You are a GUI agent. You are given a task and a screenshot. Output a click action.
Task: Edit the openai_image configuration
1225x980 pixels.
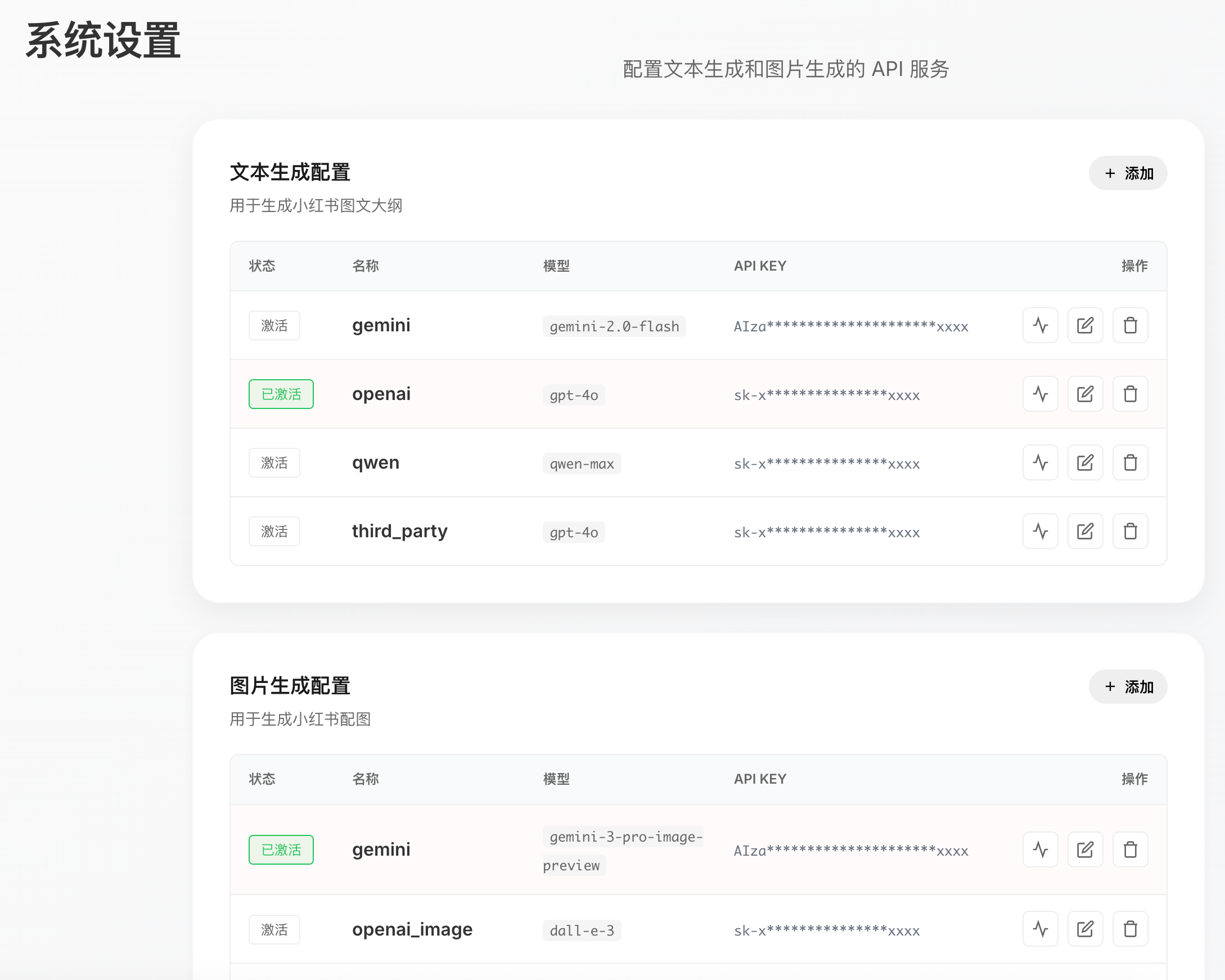[1084, 929]
